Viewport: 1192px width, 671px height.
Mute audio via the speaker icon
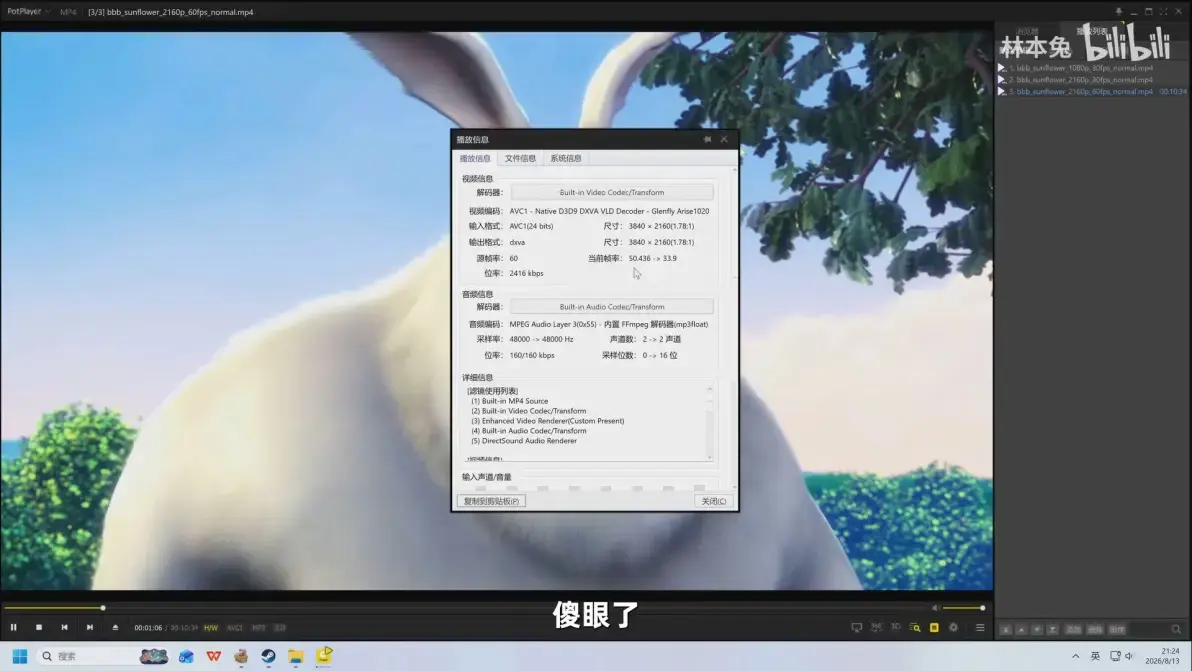(x=936, y=608)
